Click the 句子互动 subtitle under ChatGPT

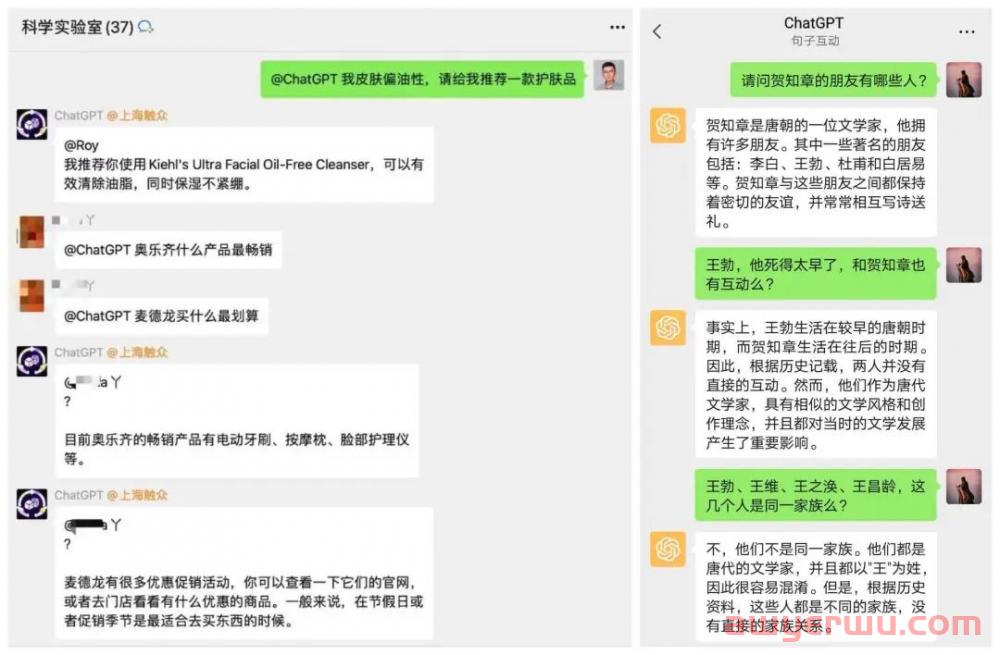click(x=815, y=41)
